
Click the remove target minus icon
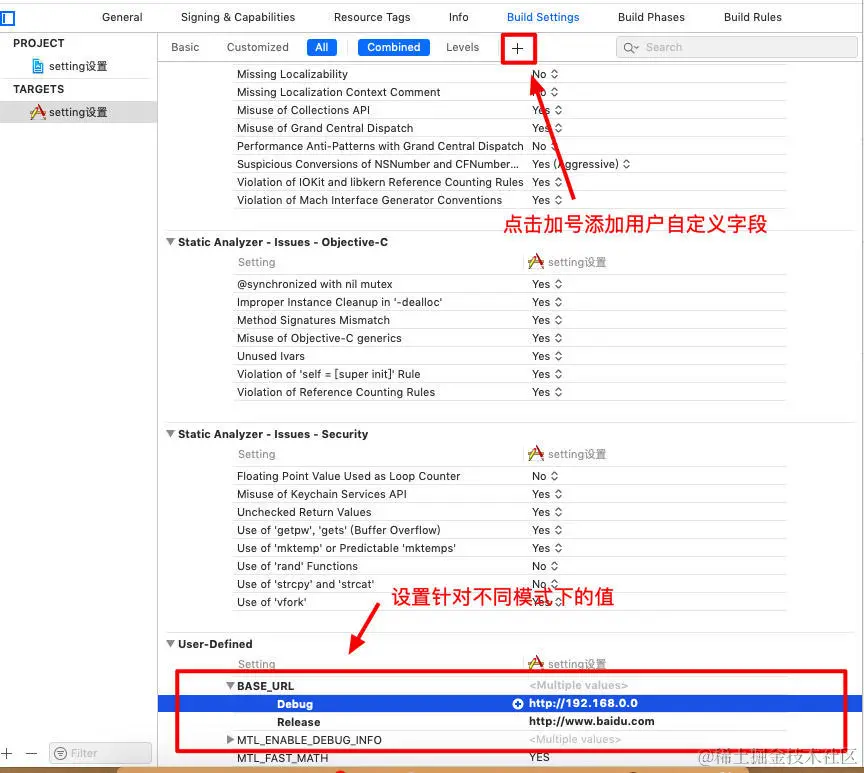31,753
